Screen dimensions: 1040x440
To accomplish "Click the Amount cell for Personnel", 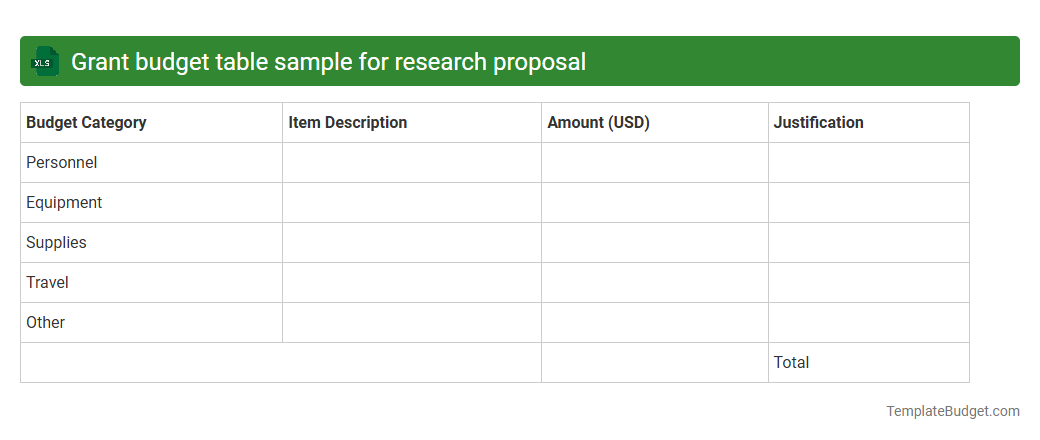I will 655,163.
